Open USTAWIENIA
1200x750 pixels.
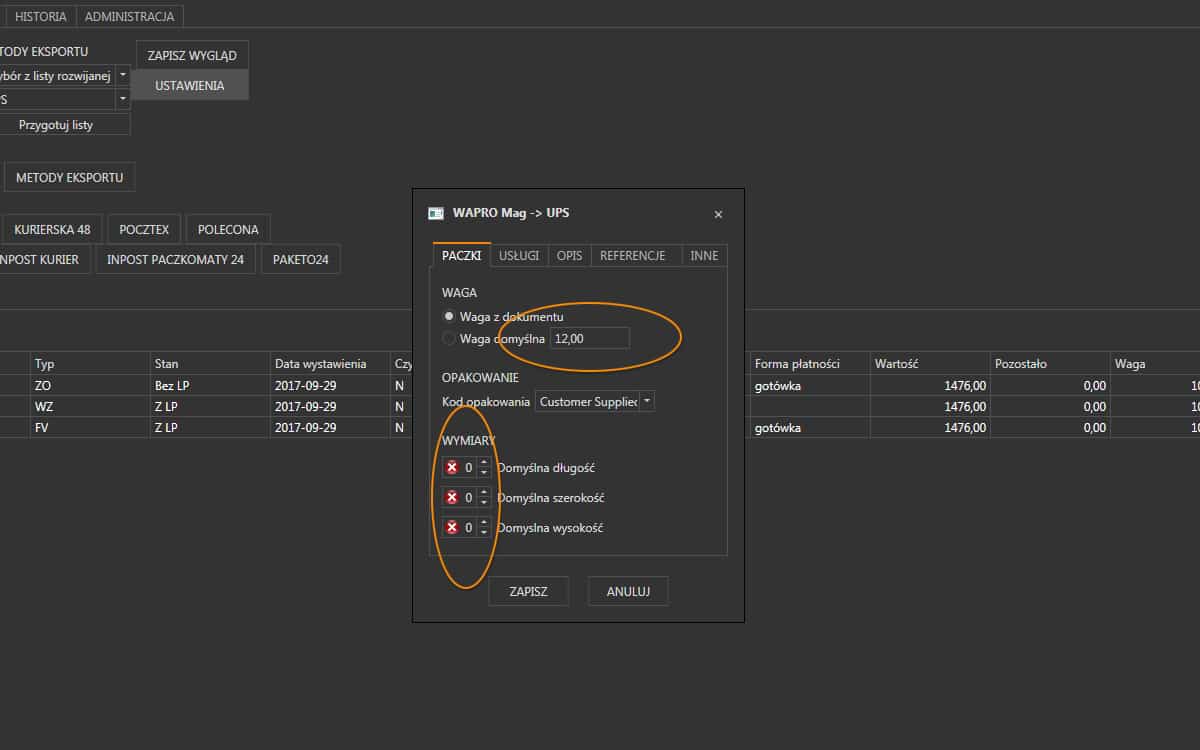[190, 85]
